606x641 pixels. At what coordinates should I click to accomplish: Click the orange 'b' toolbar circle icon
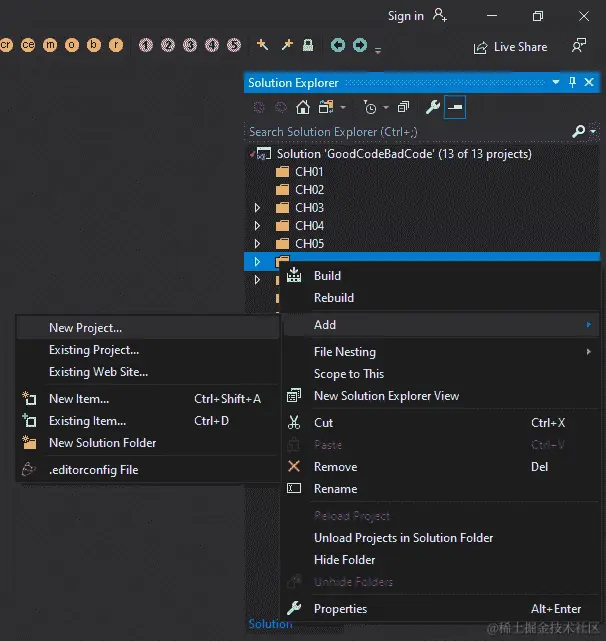pyautogui.click(x=94, y=45)
